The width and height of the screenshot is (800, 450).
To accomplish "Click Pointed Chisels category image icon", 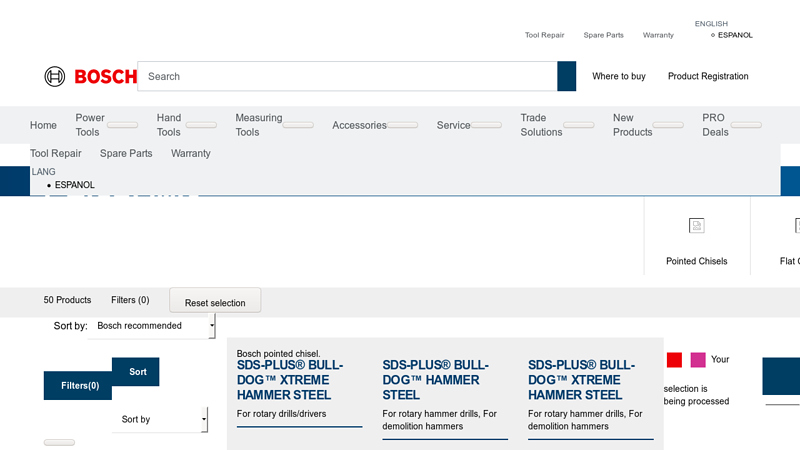I will tap(696, 225).
